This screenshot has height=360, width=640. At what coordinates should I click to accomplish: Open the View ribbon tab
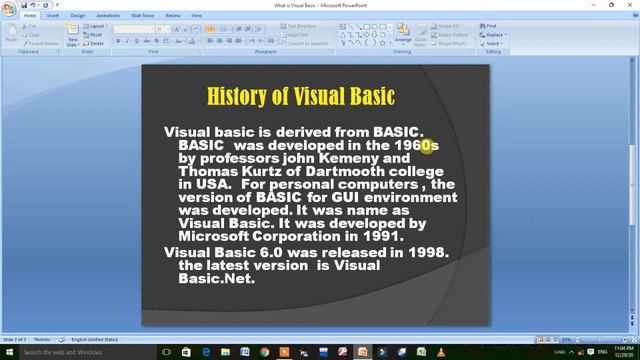[196, 16]
